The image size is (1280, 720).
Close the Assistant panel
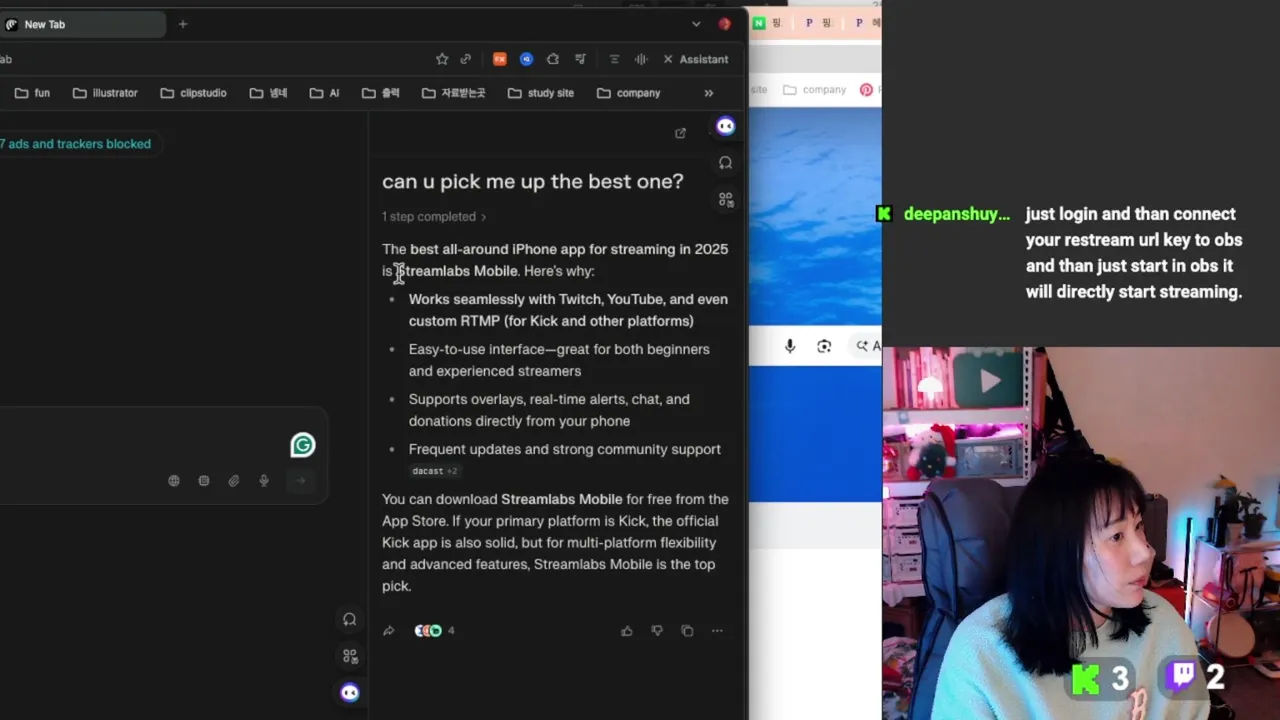click(668, 59)
